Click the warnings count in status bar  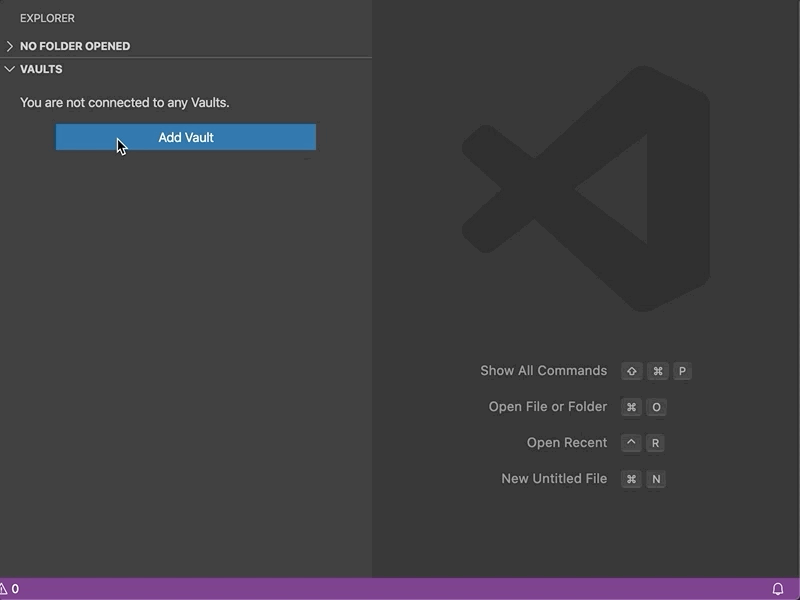[x=10, y=589]
